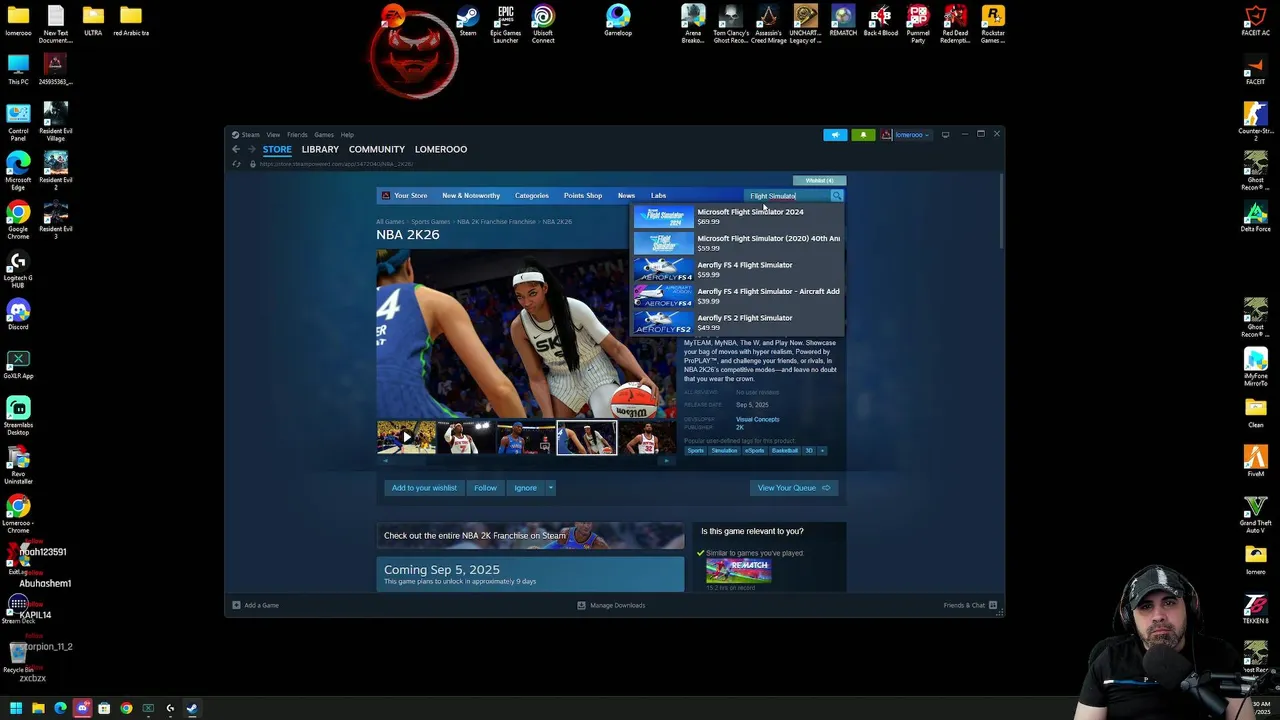
Task: Open FiveM desktop icon
Action: 1256,461
